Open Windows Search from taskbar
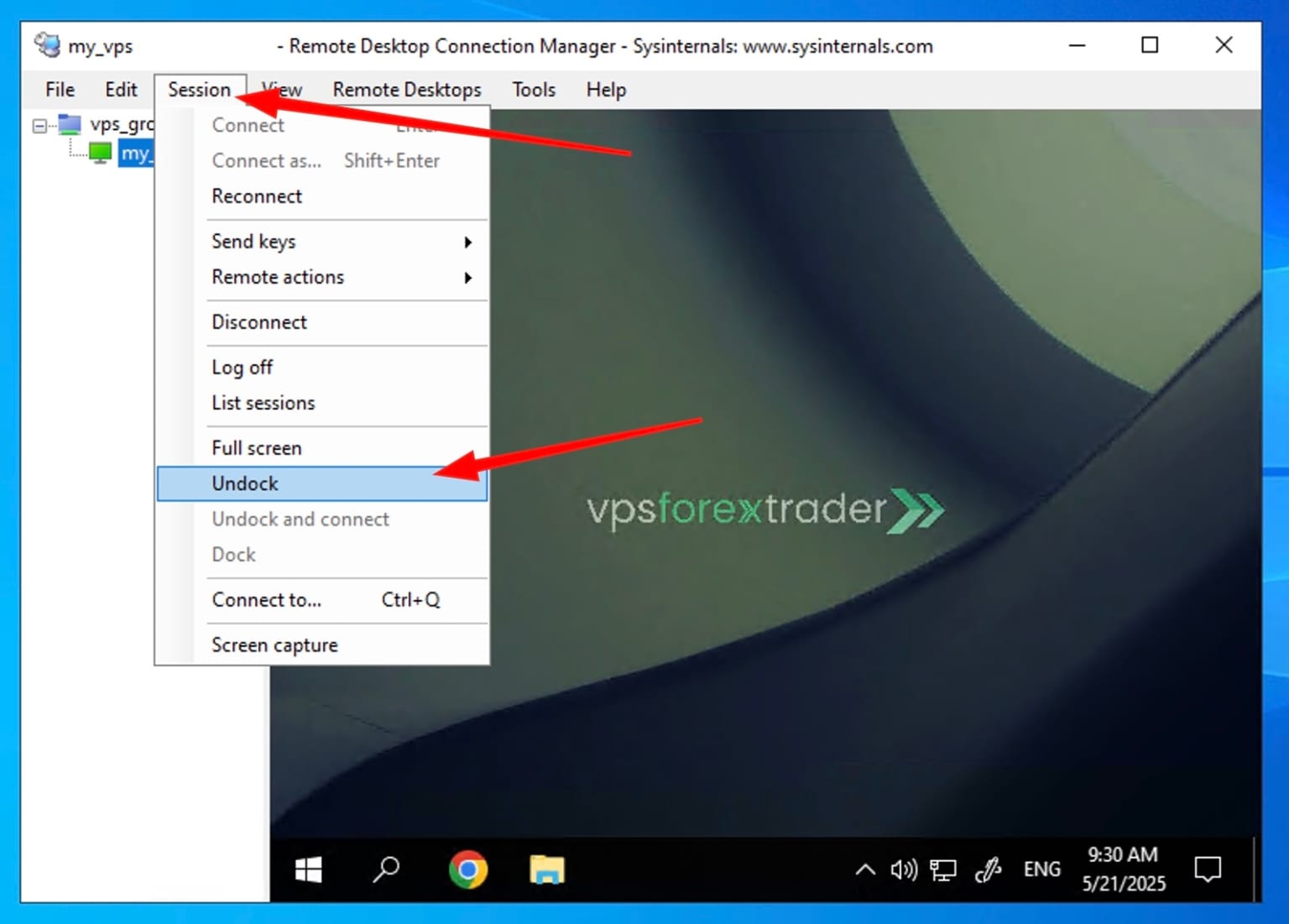This screenshot has height=924, width=1289. [x=387, y=869]
